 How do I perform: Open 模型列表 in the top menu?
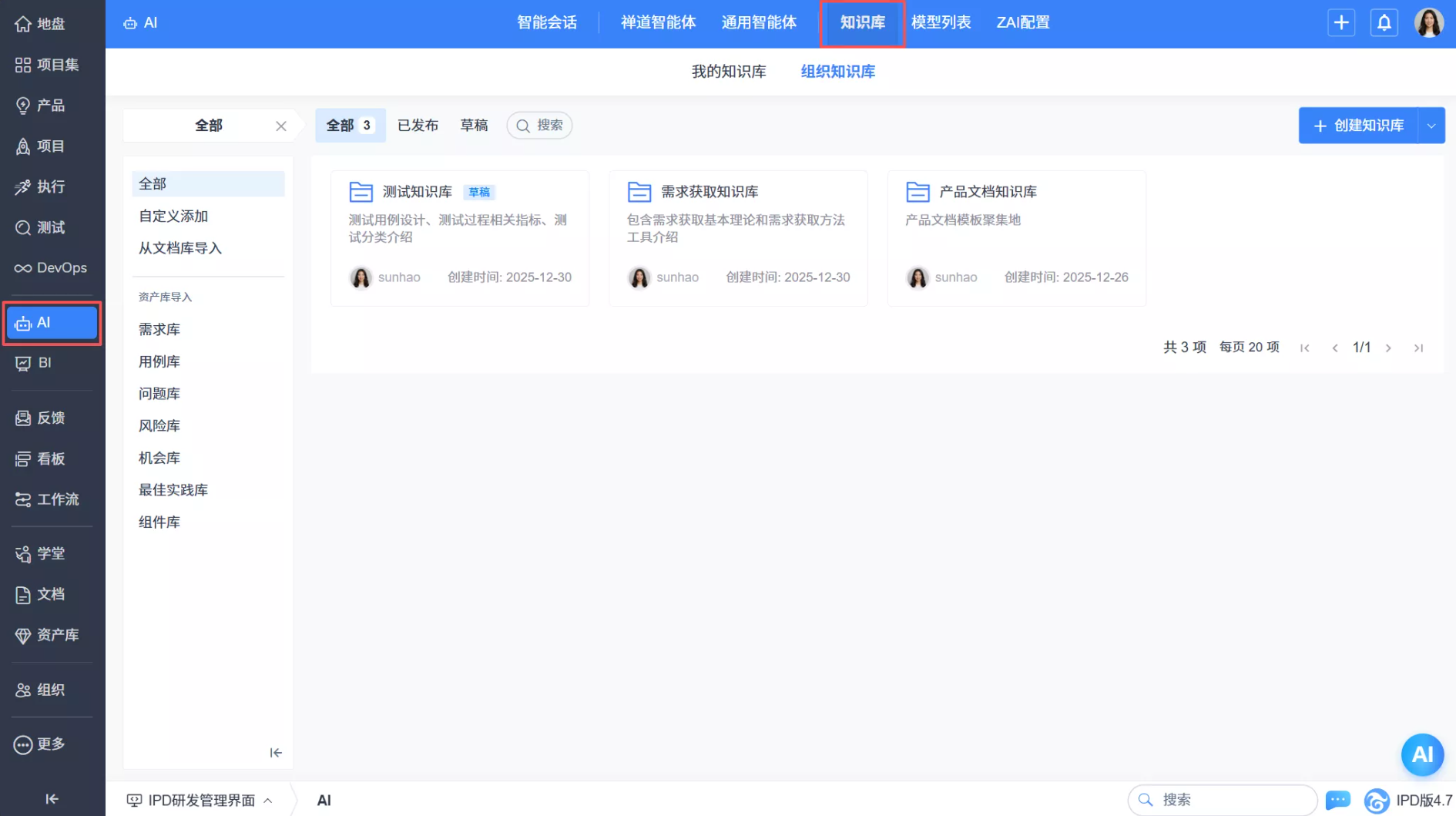pyautogui.click(x=941, y=22)
